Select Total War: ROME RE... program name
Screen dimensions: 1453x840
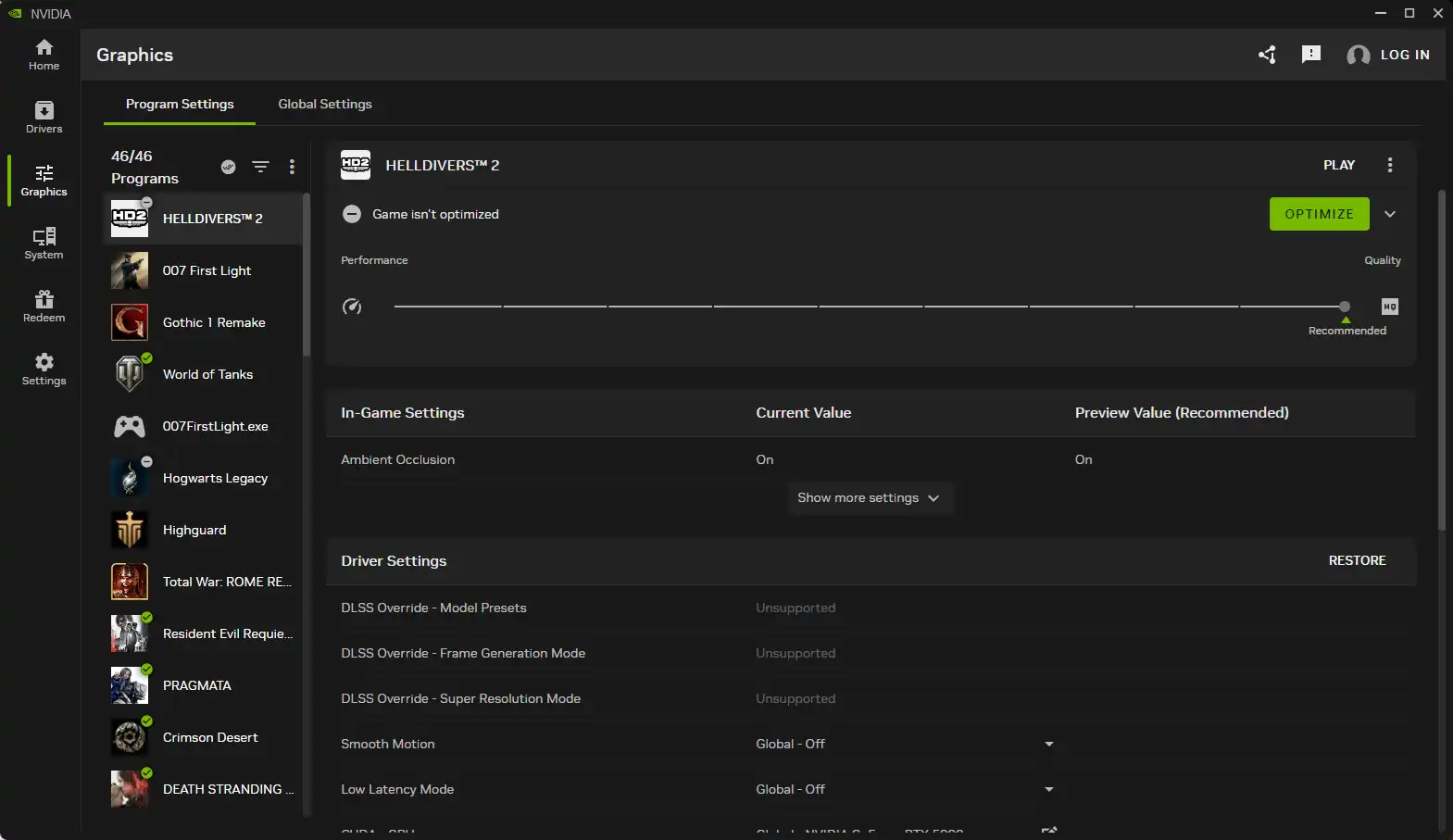tap(227, 582)
